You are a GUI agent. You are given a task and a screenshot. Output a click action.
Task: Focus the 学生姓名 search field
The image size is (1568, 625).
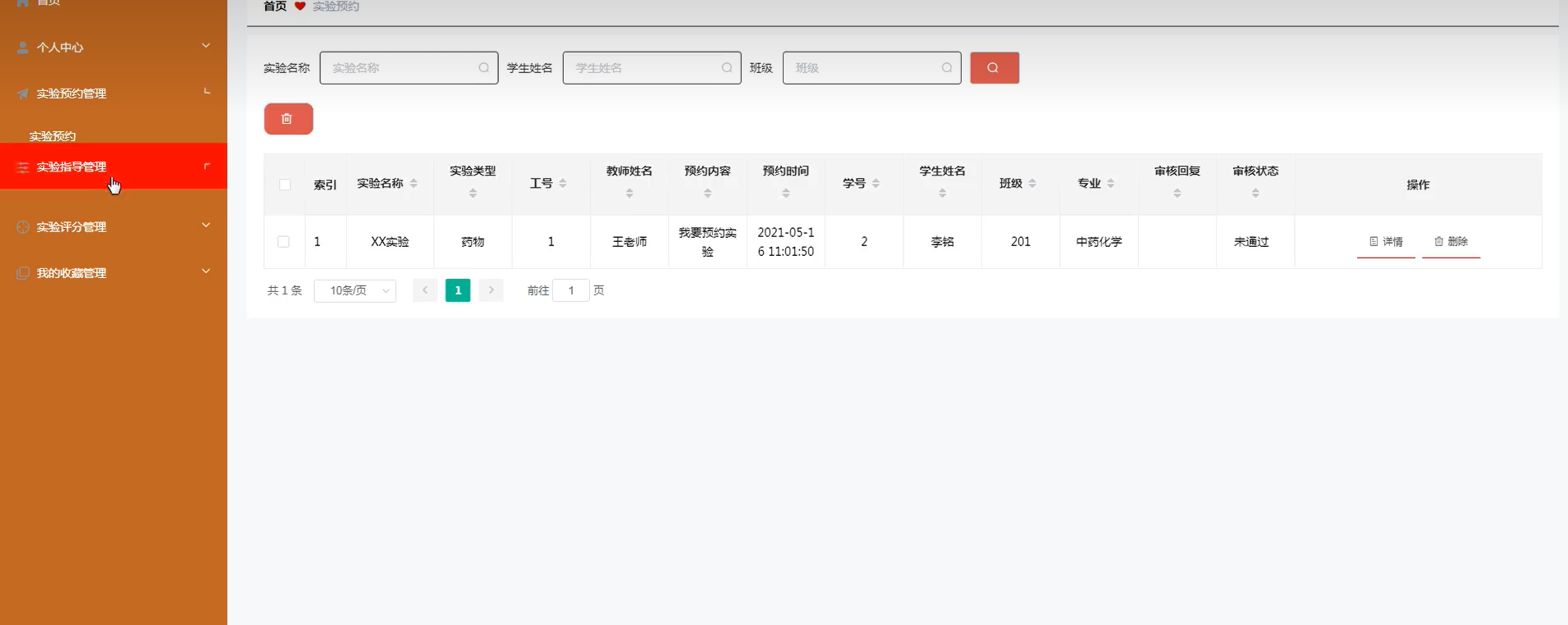[651, 68]
